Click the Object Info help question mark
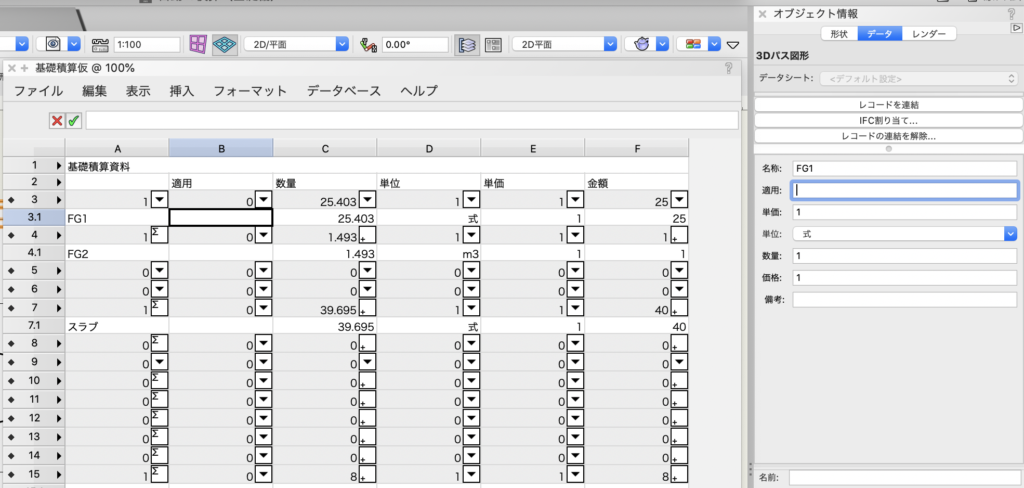 pos(1011,14)
